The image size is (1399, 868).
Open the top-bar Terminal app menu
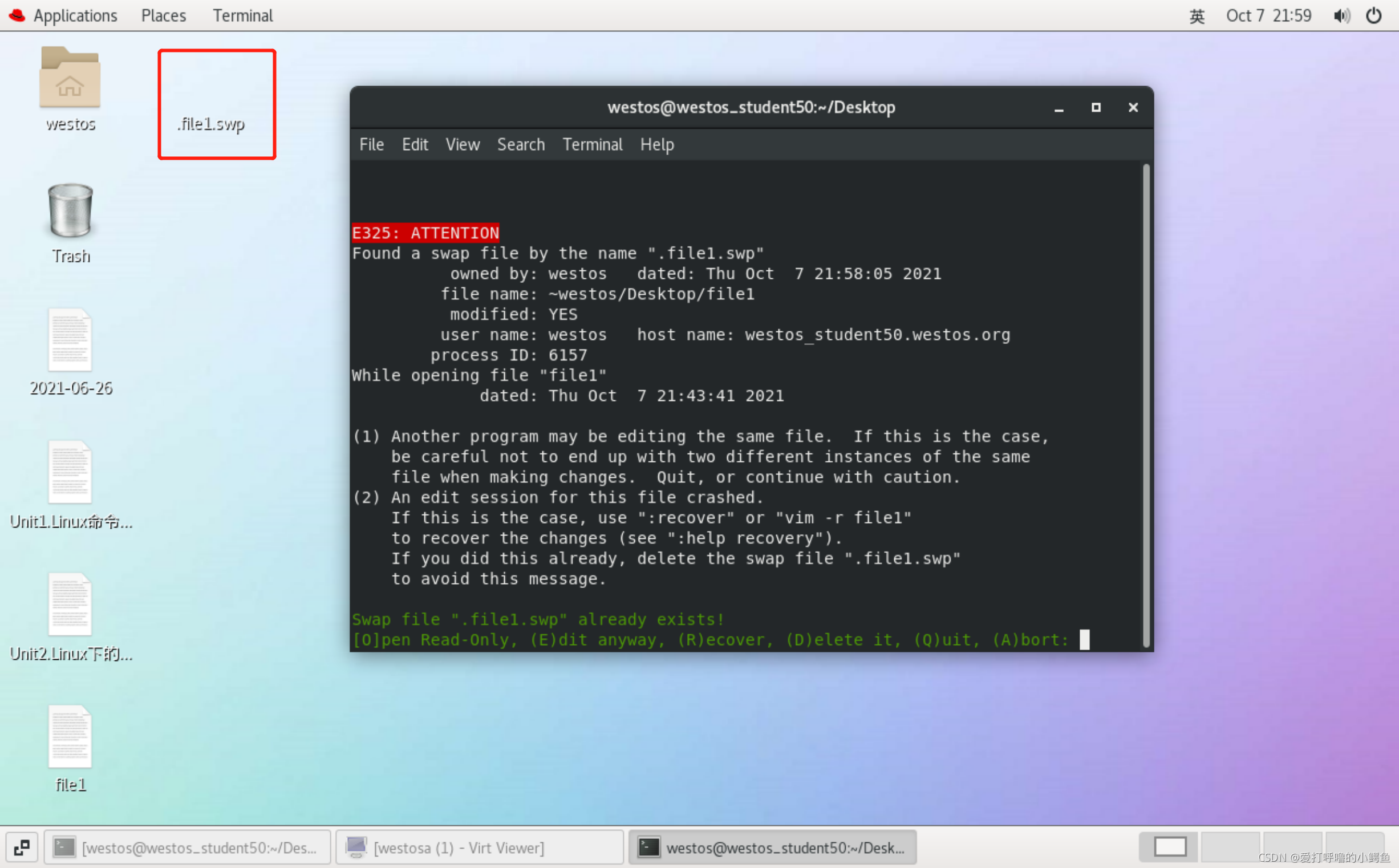click(x=242, y=15)
